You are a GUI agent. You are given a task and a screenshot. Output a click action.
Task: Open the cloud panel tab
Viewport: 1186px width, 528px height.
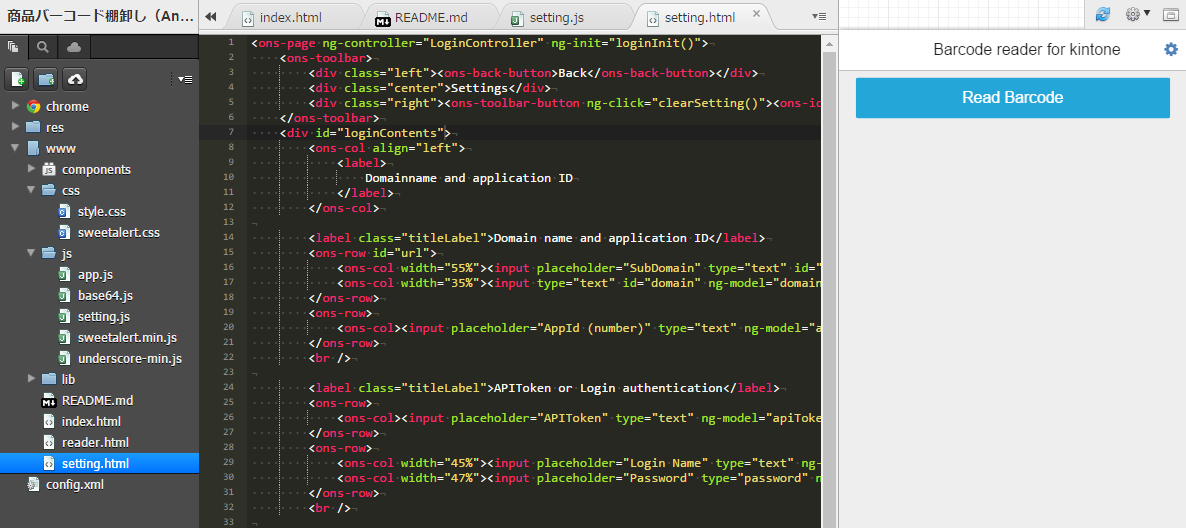(x=74, y=46)
